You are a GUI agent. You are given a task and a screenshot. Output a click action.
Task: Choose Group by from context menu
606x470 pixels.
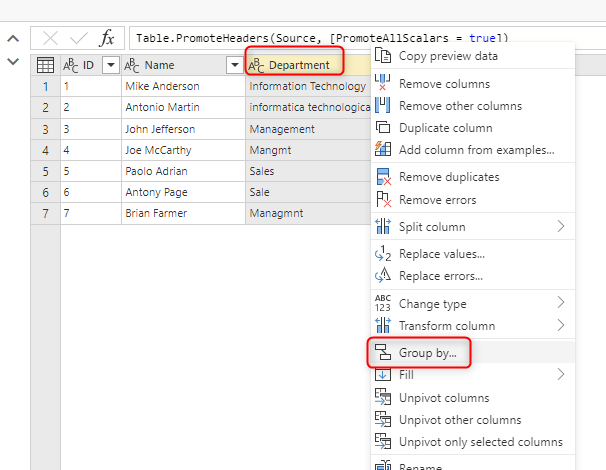point(427,352)
